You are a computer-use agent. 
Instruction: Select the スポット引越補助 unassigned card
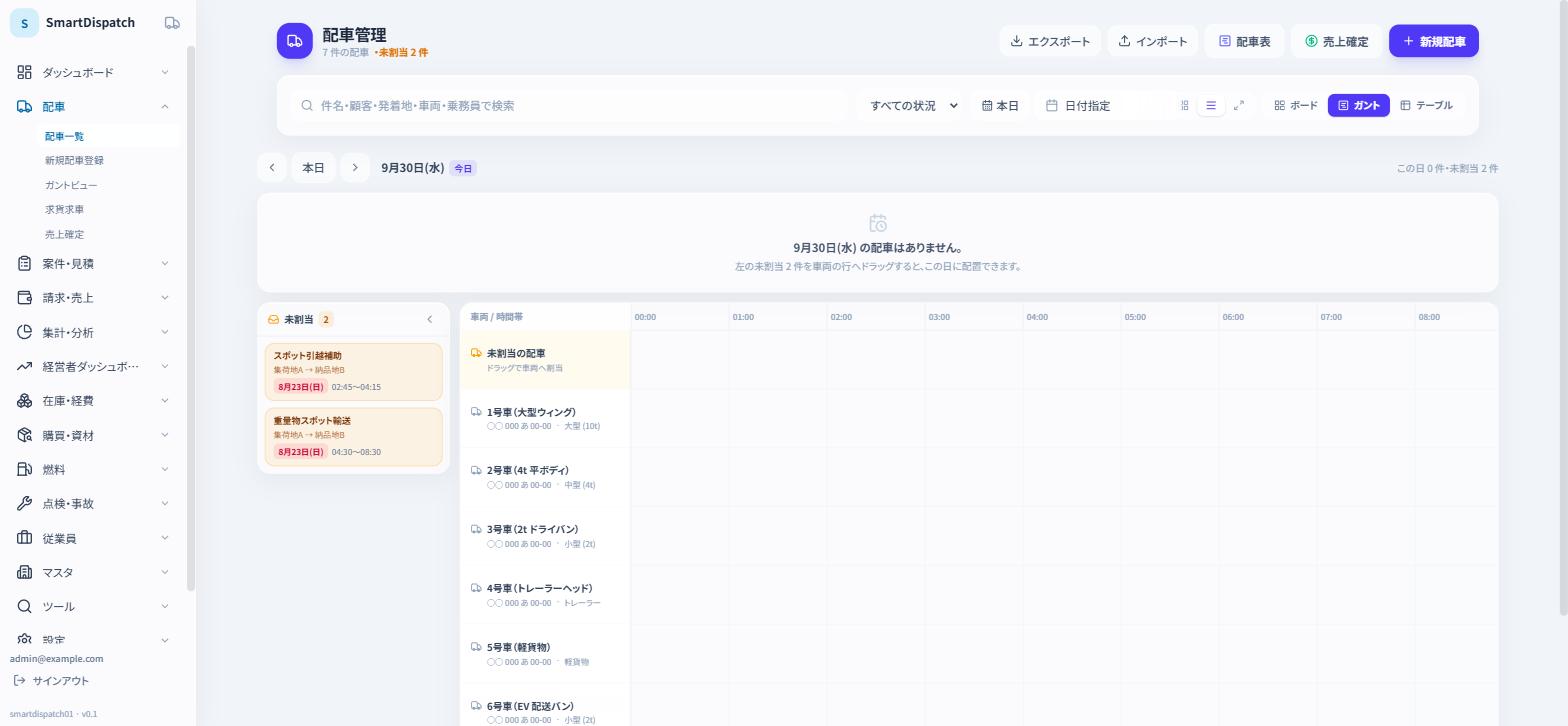tap(354, 371)
